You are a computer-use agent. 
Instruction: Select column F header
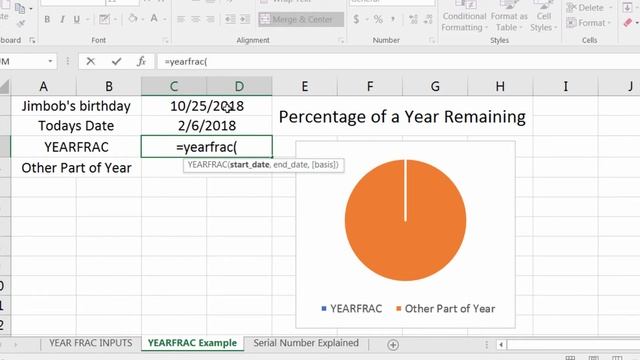[x=370, y=87]
